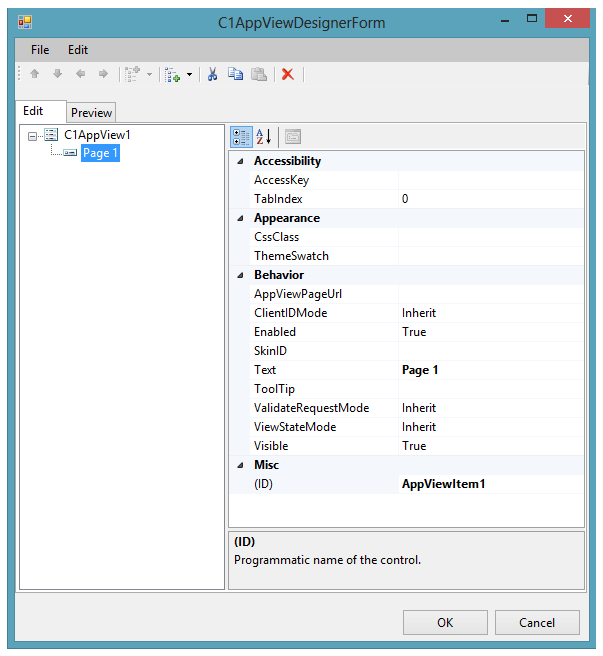Select the ValidateRequestMode Inherit value
This screenshot has width=603, height=656.
(491, 408)
